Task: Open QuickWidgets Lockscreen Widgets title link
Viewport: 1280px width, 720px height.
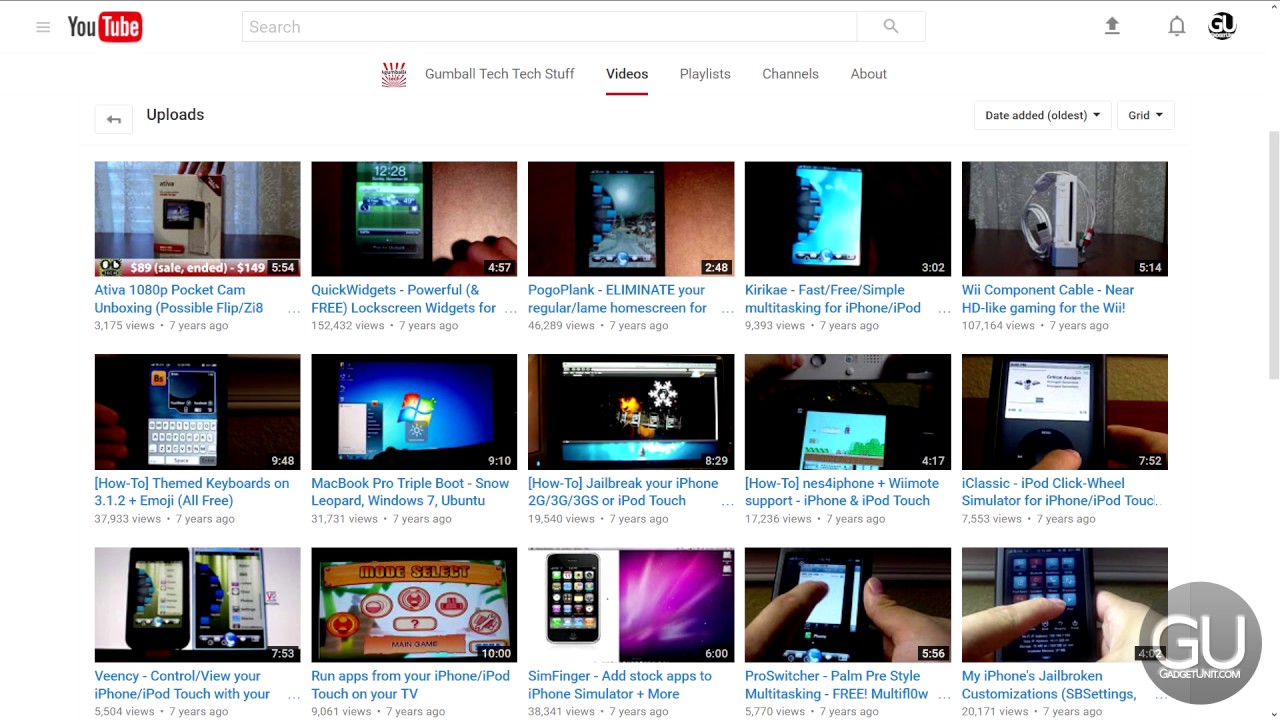Action: point(404,299)
